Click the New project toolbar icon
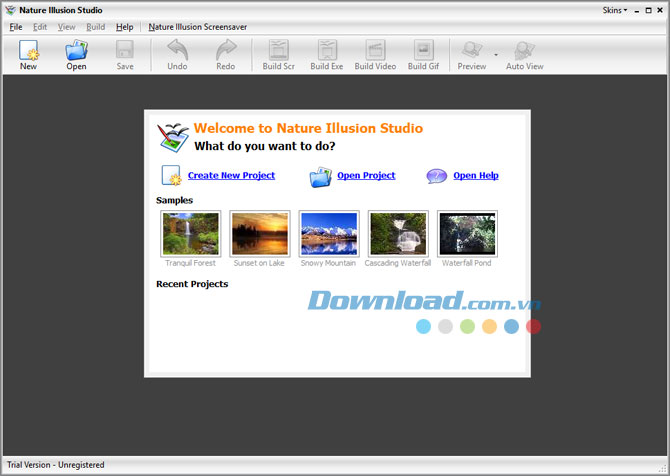670x476 pixels. point(29,50)
